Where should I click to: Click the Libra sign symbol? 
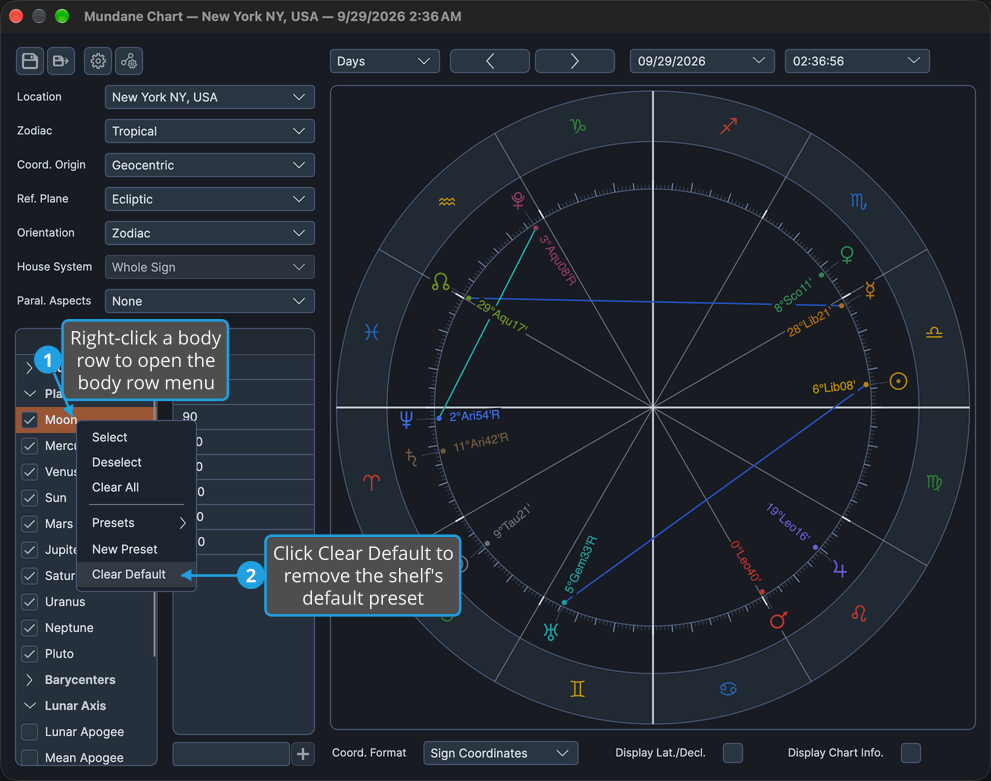[934, 332]
